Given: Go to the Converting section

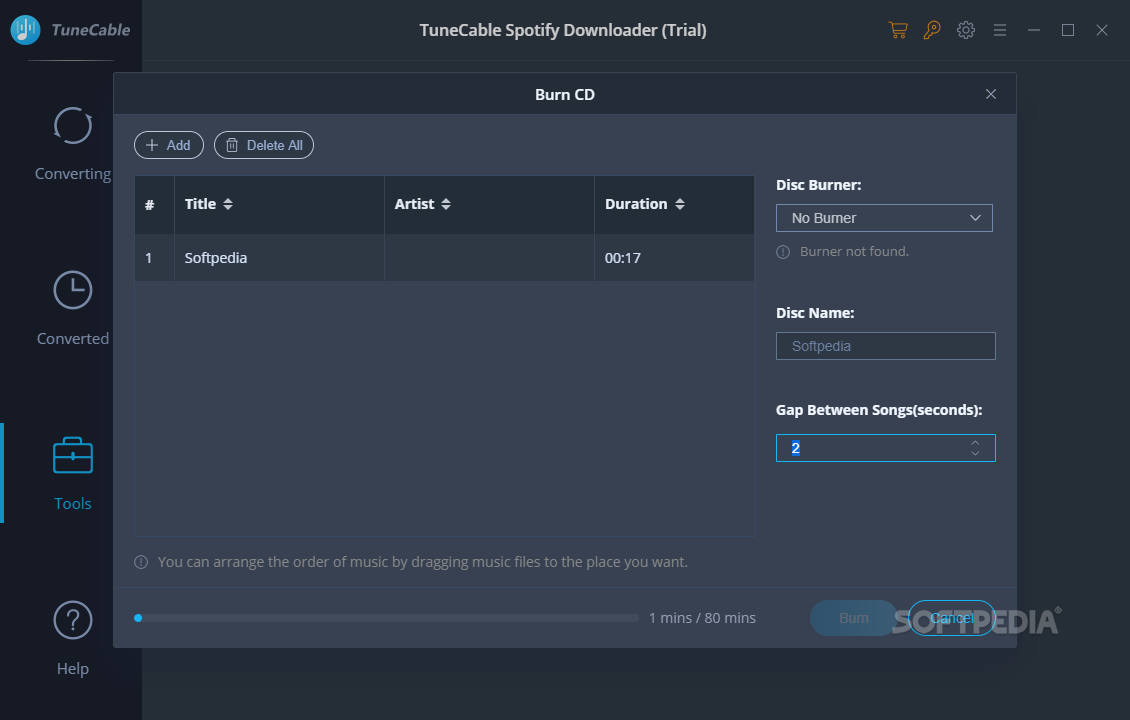Looking at the screenshot, I should click(x=73, y=143).
